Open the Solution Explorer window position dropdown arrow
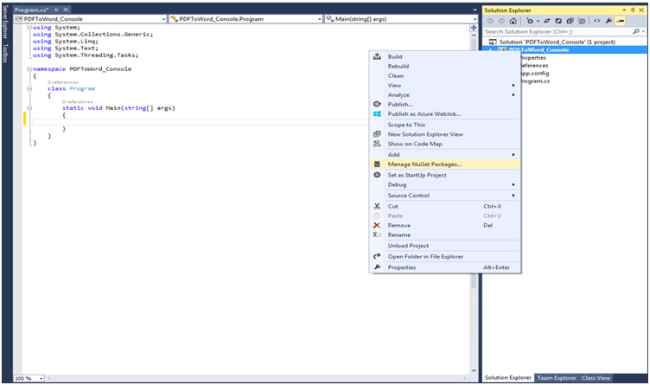650x385 pixels. click(x=624, y=10)
